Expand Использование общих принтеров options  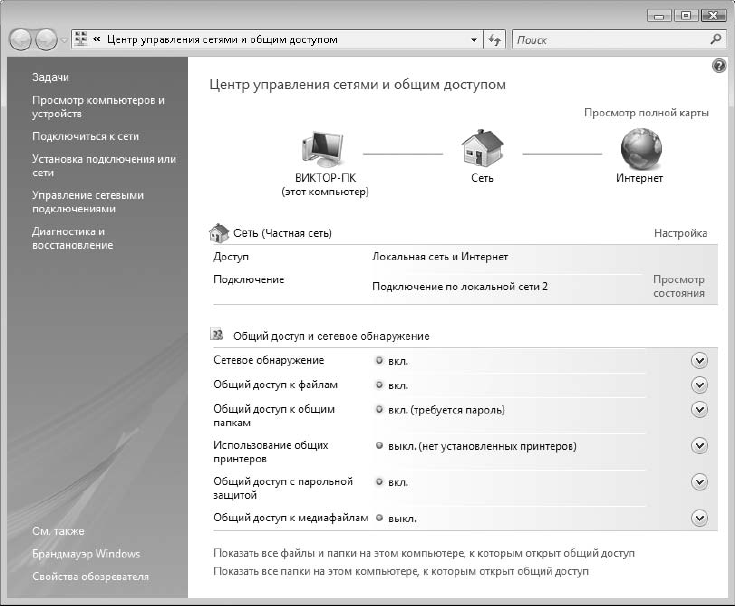(699, 446)
